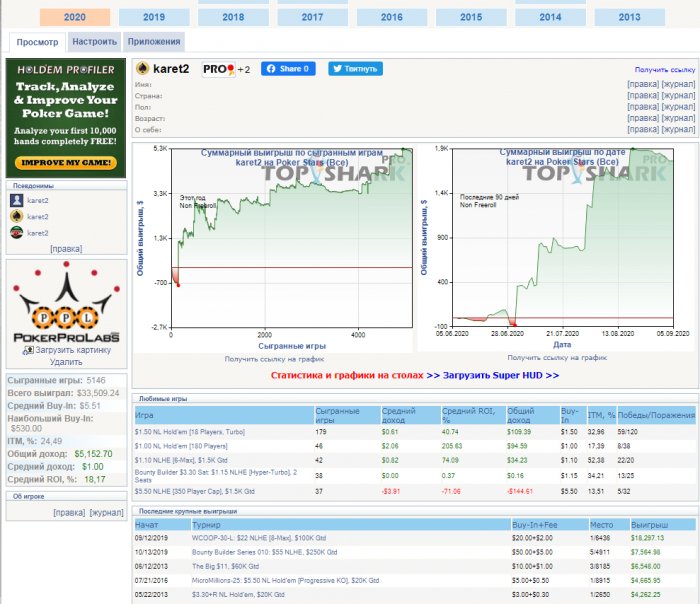Click the PokerStars spade alias icon
The height and width of the screenshot is (604, 700).
click(17, 217)
